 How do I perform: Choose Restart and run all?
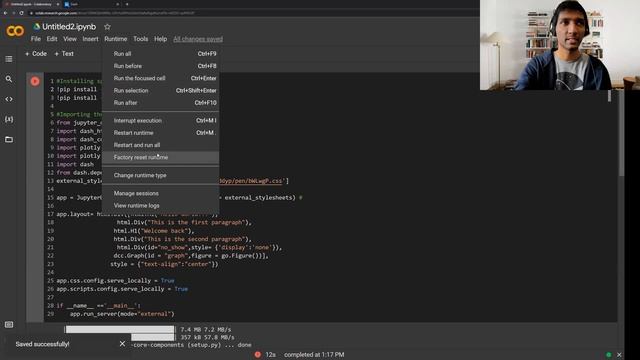(x=160, y=145)
